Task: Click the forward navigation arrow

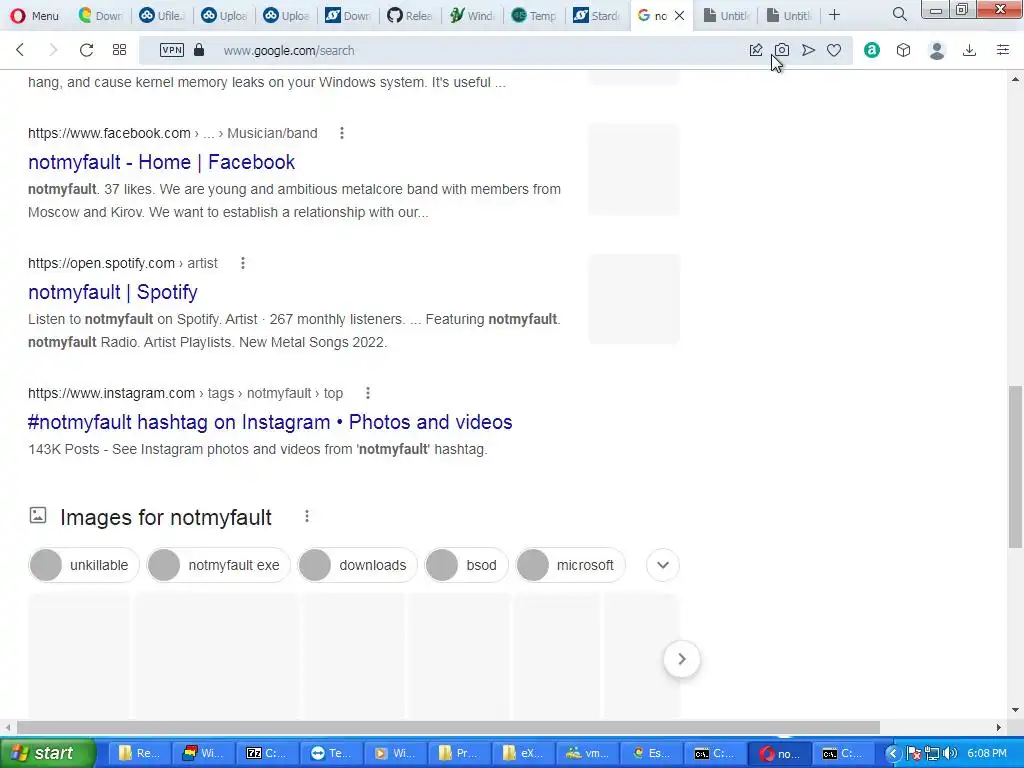Action: point(53,50)
